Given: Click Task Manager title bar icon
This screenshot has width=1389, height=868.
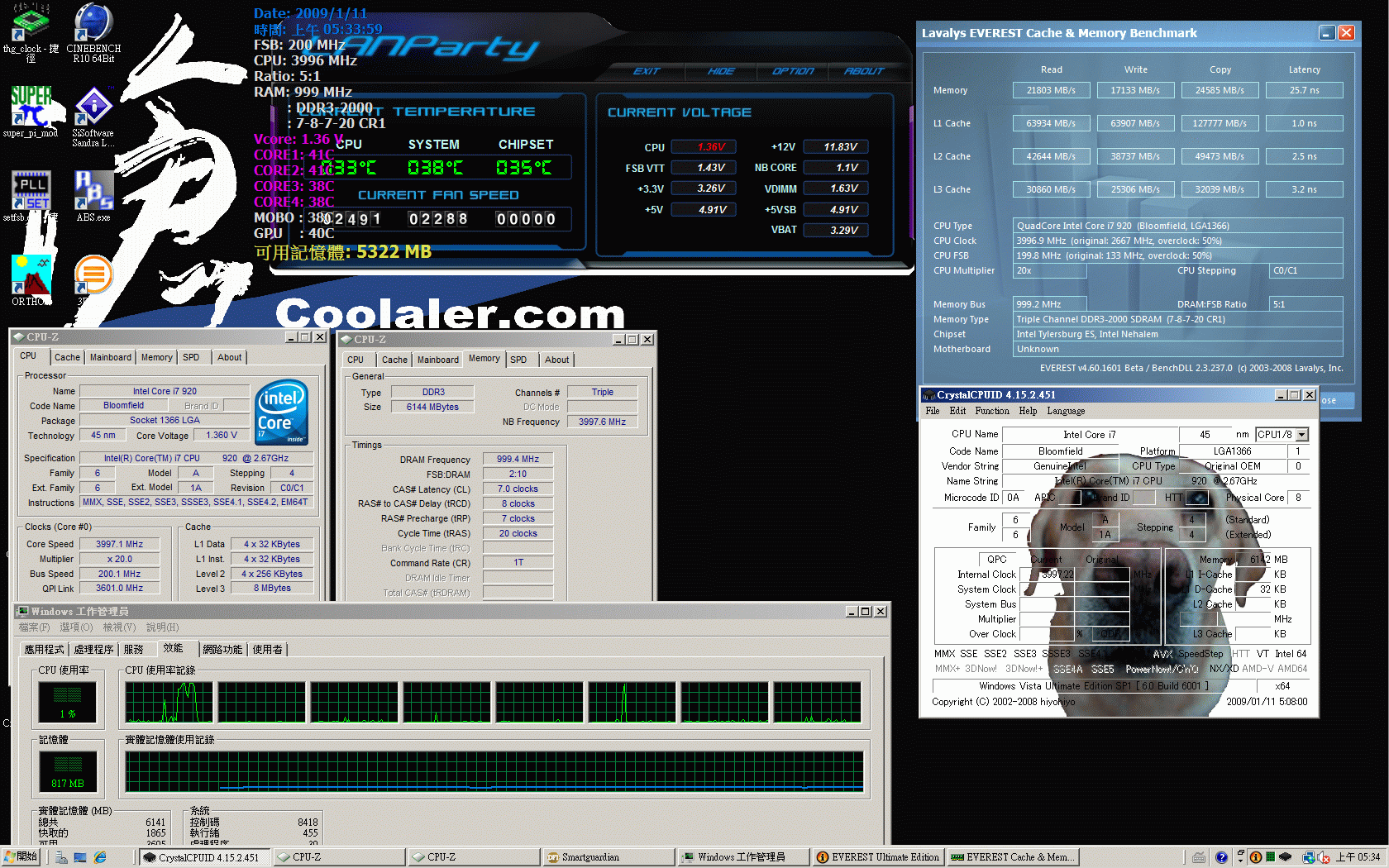Looking at the screenshot, I should [23, 612].
